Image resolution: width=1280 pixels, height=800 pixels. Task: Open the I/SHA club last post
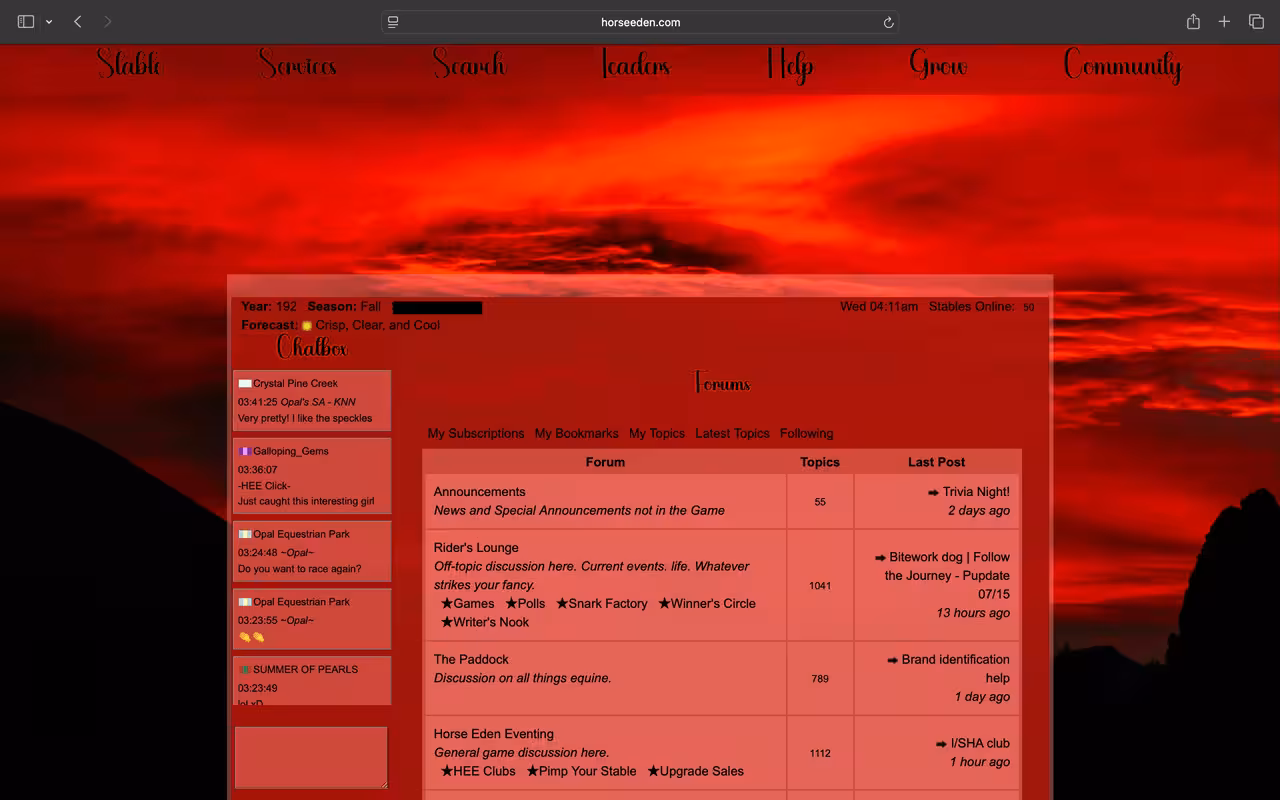click(x=980, y=744)
